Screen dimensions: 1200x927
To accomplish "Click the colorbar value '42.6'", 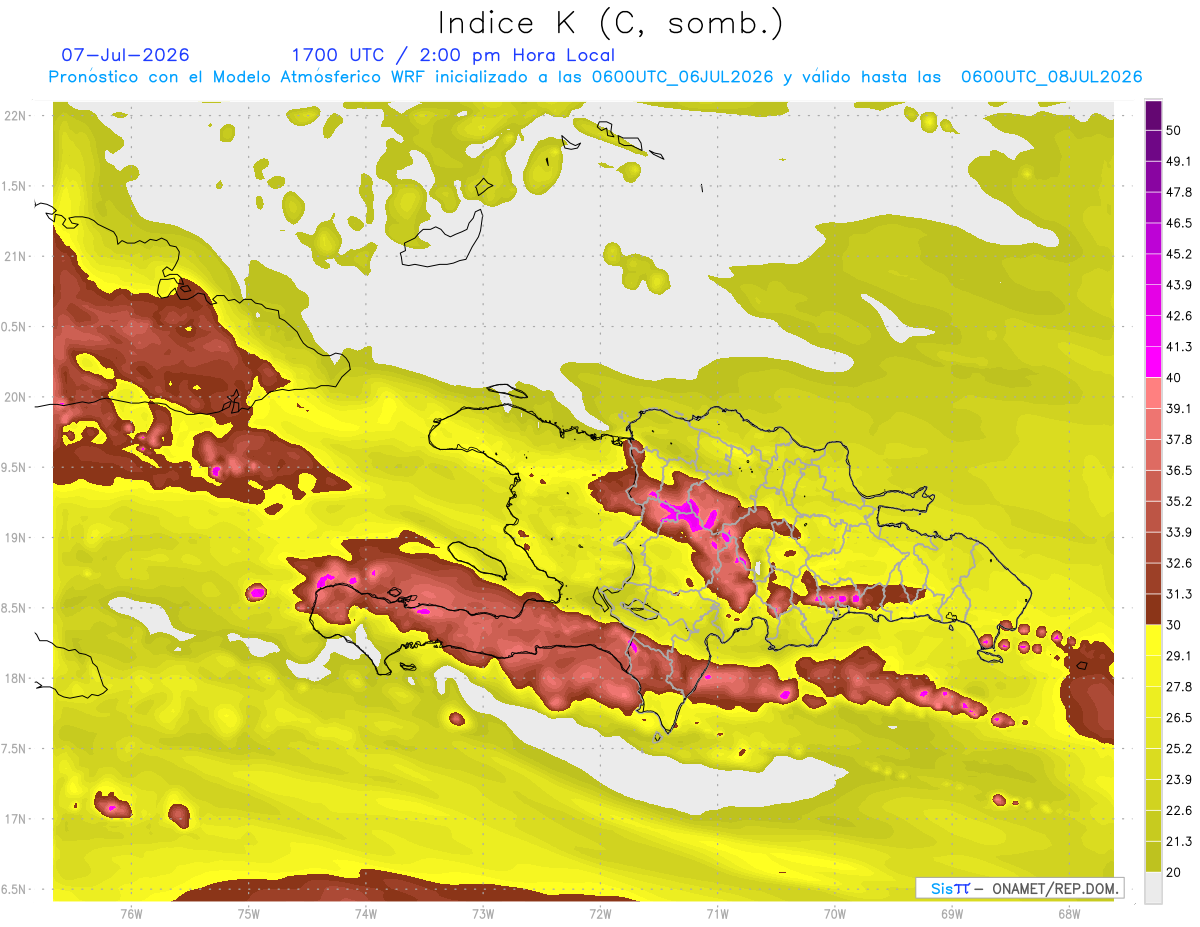I will point(1178,316).
